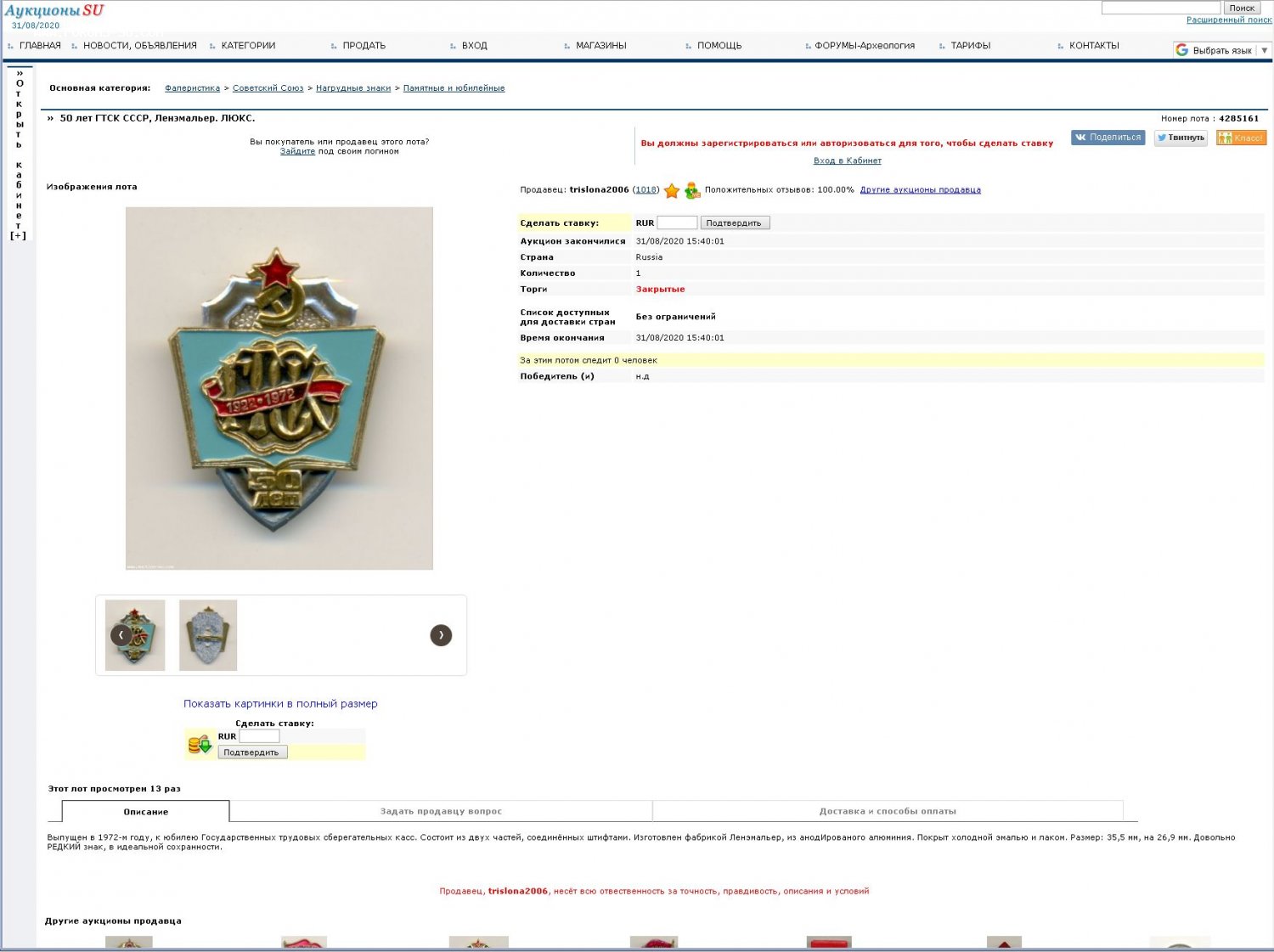Click the green seller badge icon
The width and height of the screenshot is (1274, 952).
tap(692, 190)
